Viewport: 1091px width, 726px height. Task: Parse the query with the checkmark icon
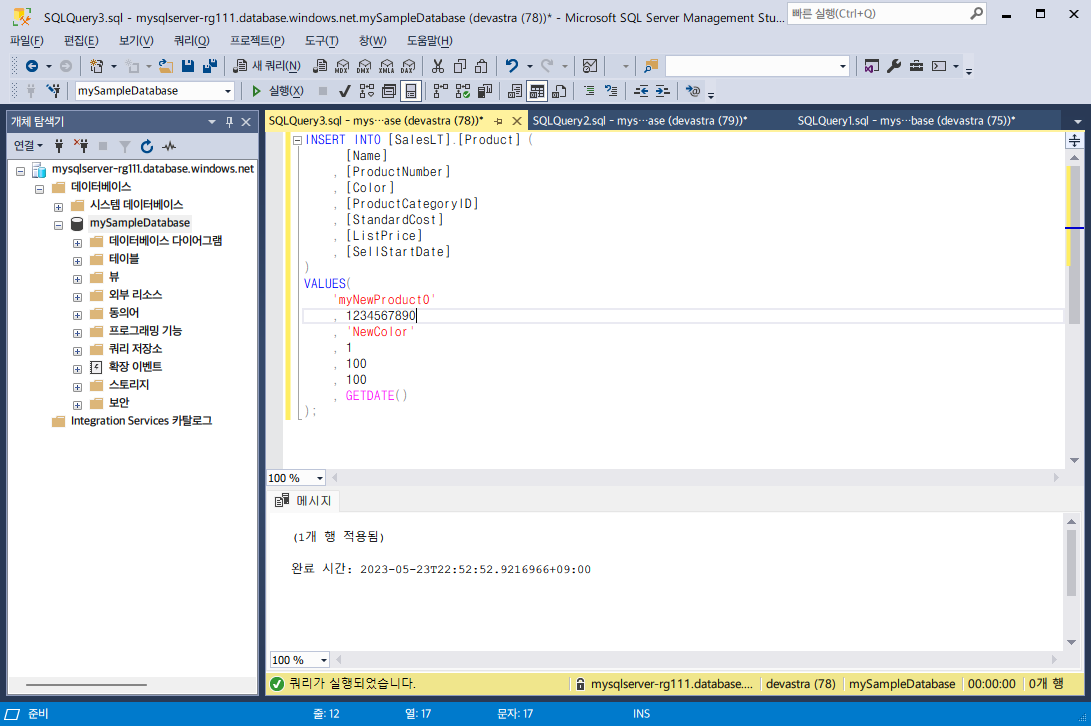344,90
